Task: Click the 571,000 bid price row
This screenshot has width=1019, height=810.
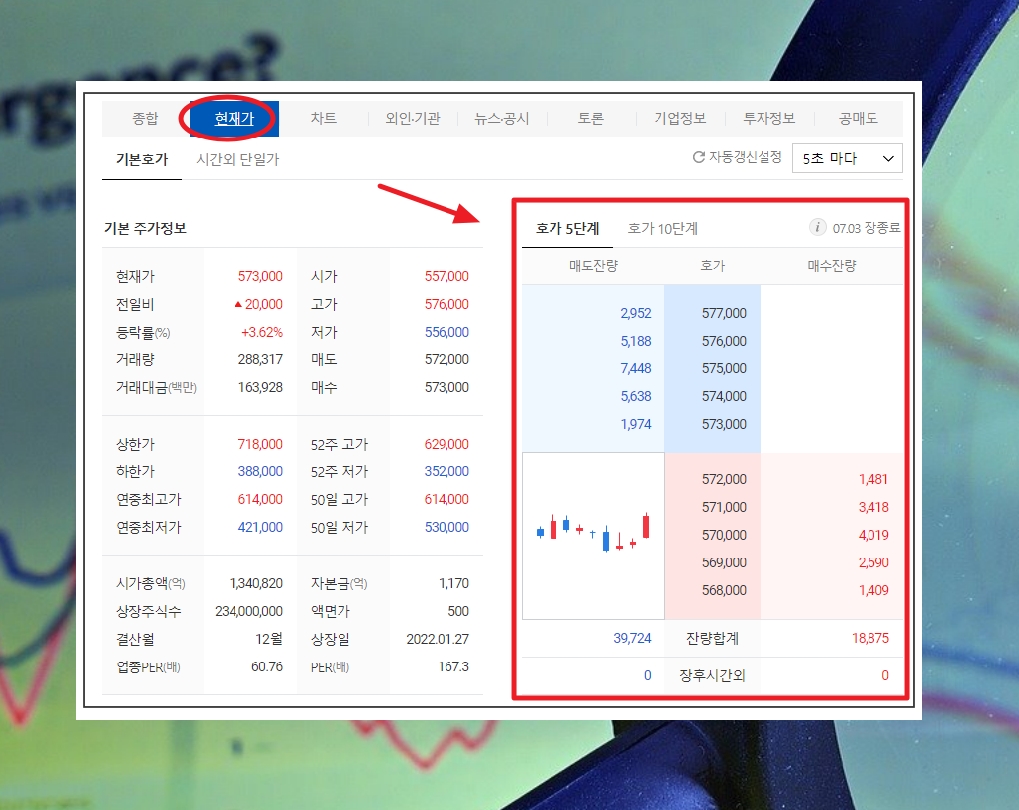Action: click(x=724, y=507)
